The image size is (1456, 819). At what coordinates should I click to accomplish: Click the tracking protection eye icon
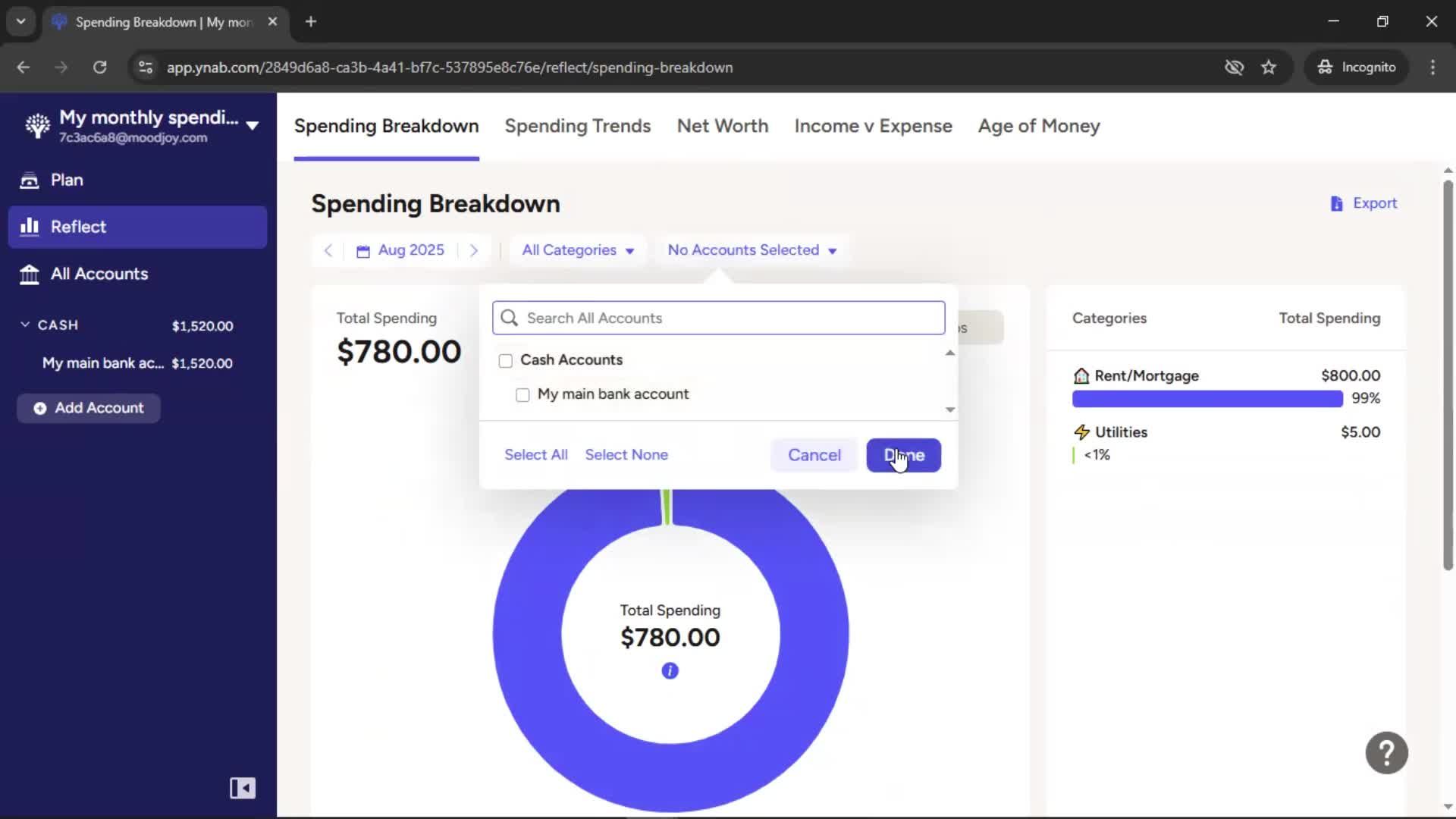[1234, 67]
